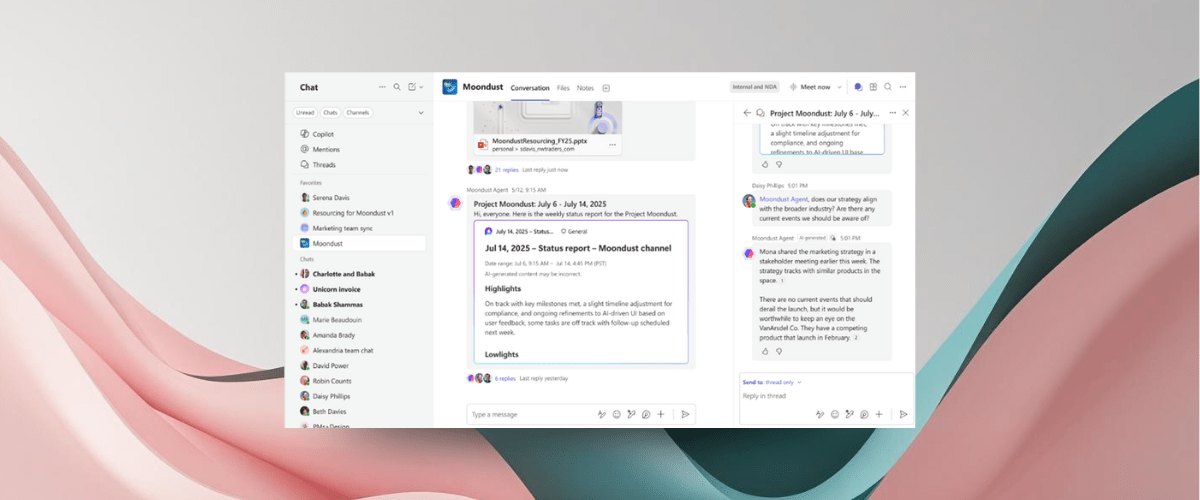Thumbs down the Moondust Agent strategy reply
Image resolution: width=1200 pixels, height=500 pixels.
[779, 351]
